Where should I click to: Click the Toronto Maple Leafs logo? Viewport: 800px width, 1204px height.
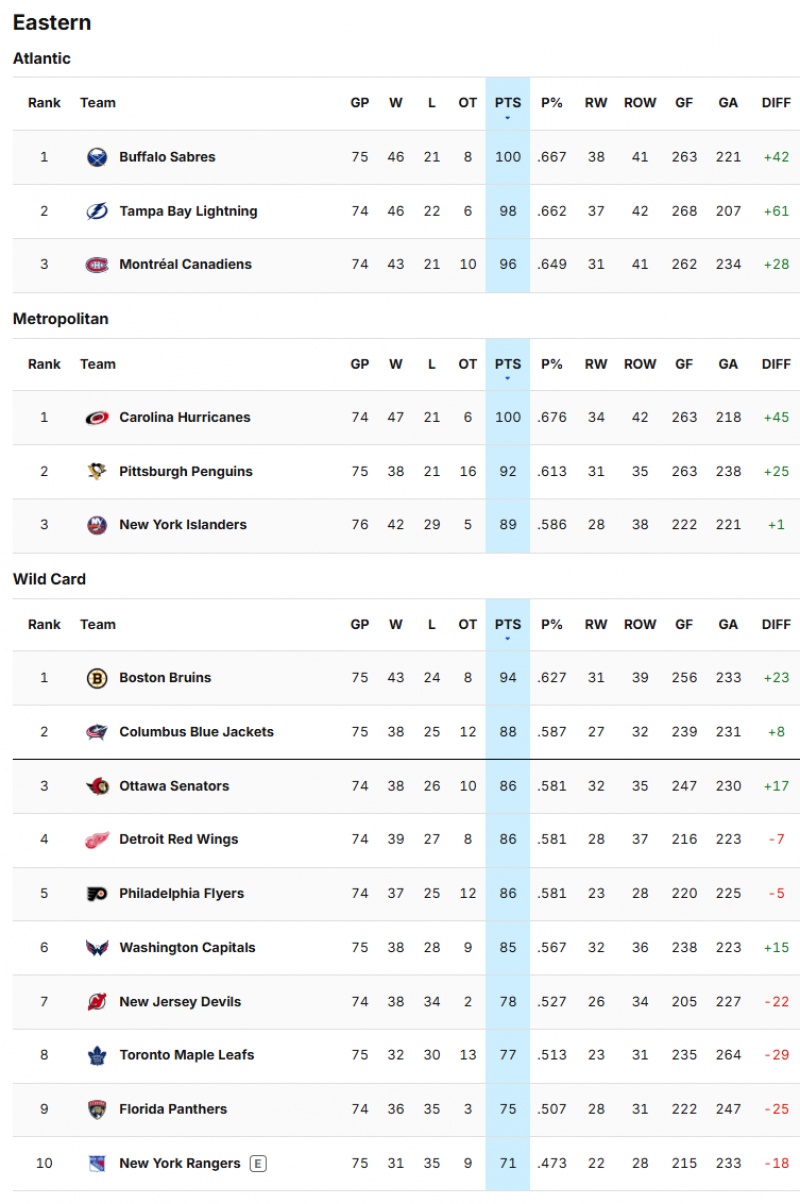(97, 1055)
